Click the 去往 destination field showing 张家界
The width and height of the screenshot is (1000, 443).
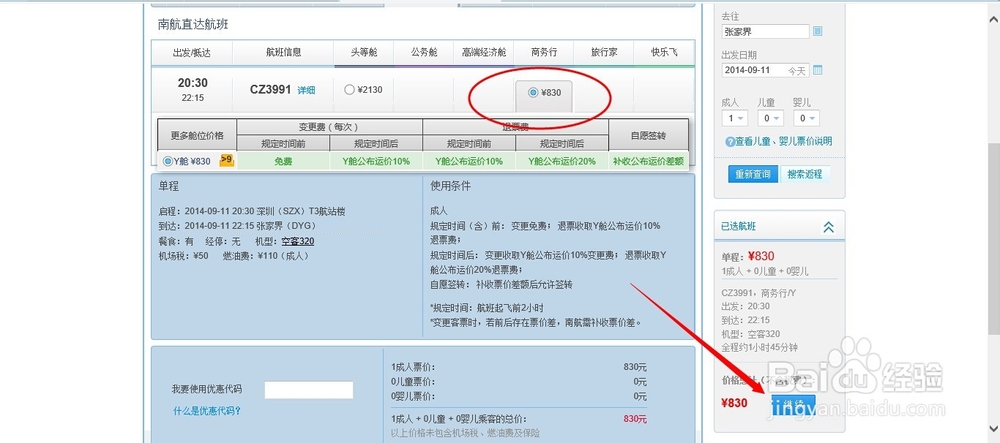[765, 31]
